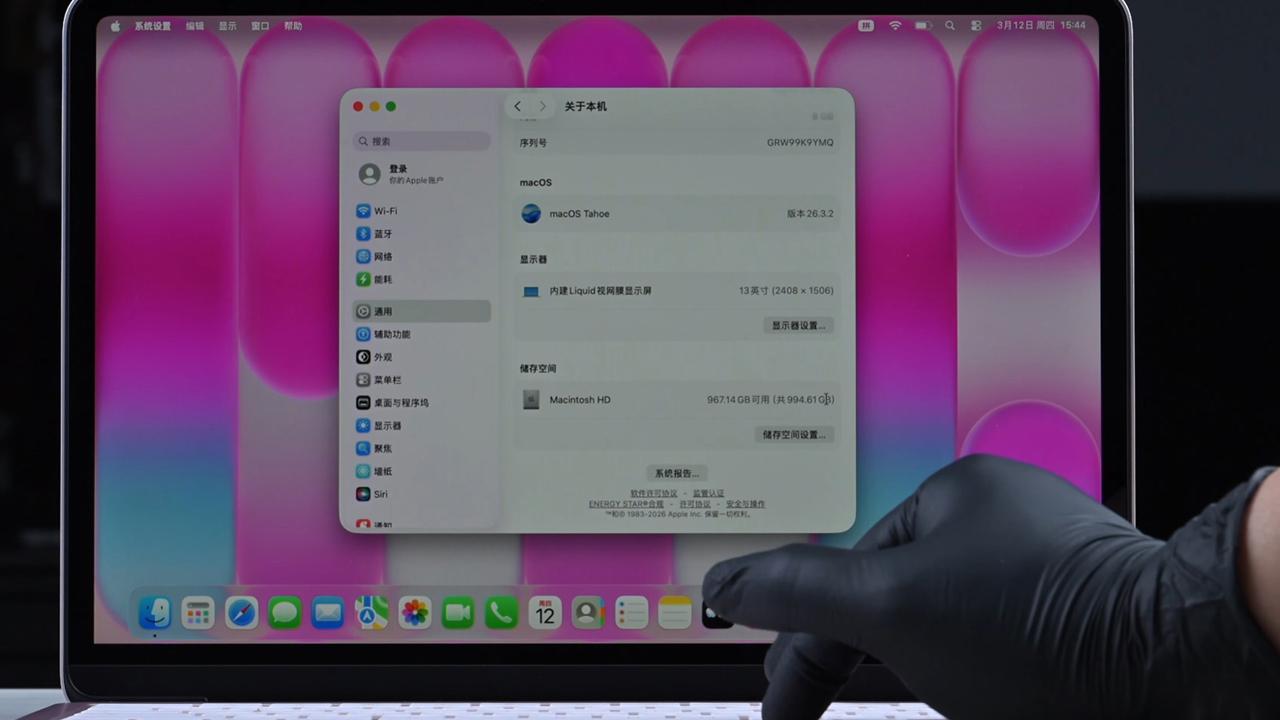
Task: Click display size 13 英寸 (2408 × 1506)
Action: pyautogui.click(x=786, y=291)
